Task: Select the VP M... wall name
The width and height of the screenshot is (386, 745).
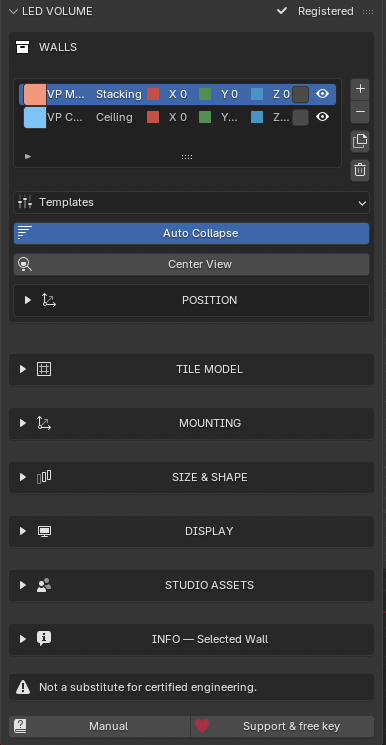Action: tap(66, 94)
